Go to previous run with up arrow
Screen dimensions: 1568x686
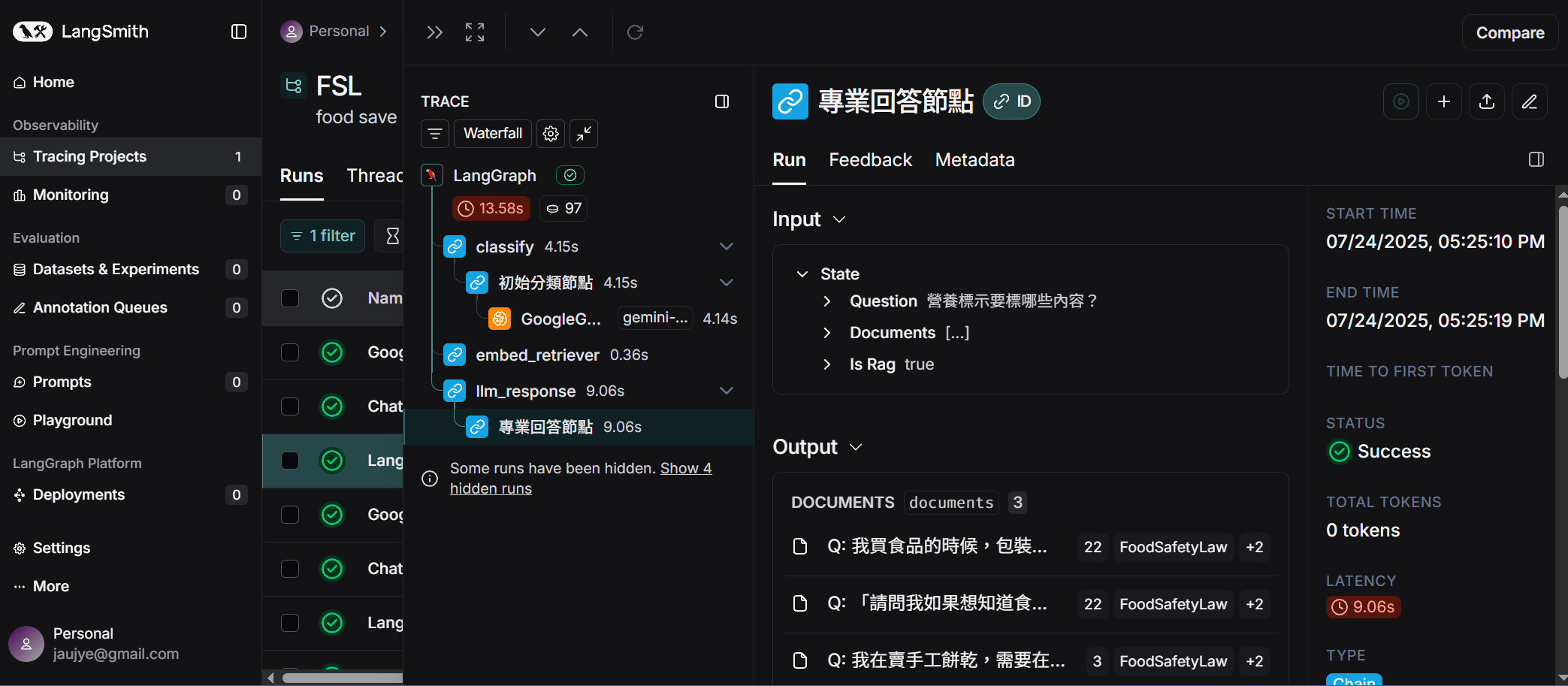click(x=580, y=32)
